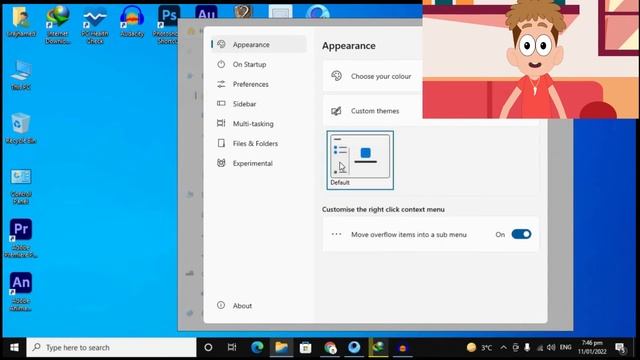Viewport: 640px width, 360px height.
Task: Select Internet Download Manager desktop shortcut
Action: pyautogui.click(x=58, y=24)
